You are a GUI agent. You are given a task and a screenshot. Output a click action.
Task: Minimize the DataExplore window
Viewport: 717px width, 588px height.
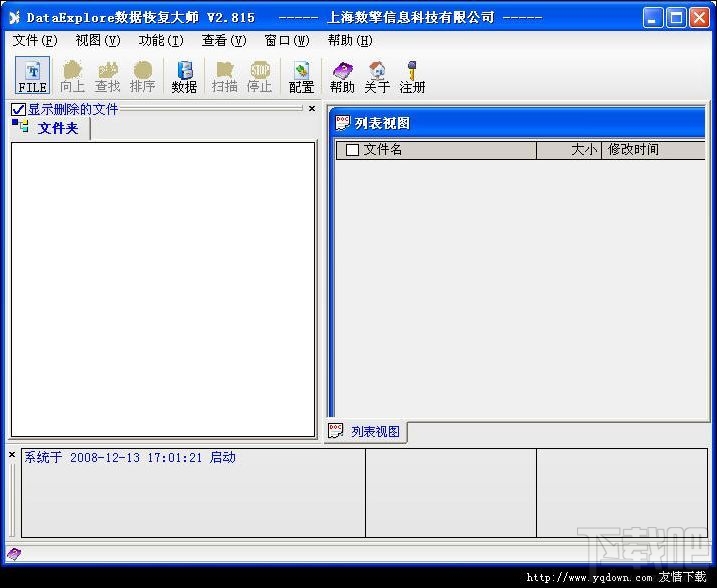click(652, 18)
